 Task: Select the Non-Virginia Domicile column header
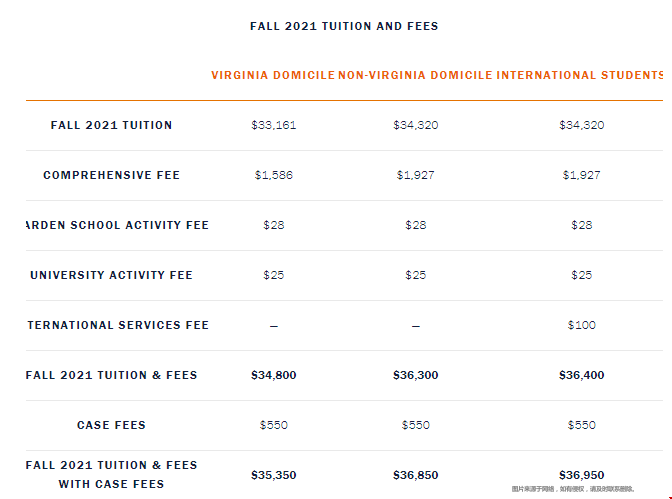(415, 75)
